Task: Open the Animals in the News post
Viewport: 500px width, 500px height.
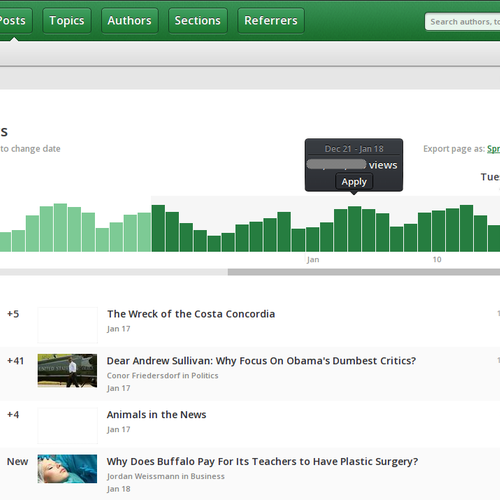Action: point(156,414)
